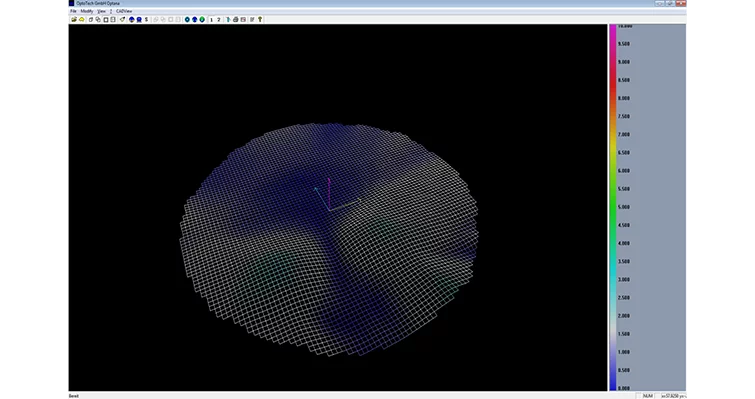Viewport: 755px width, 399px height.
Task: Open the View menu
Action: click(101, 11)
